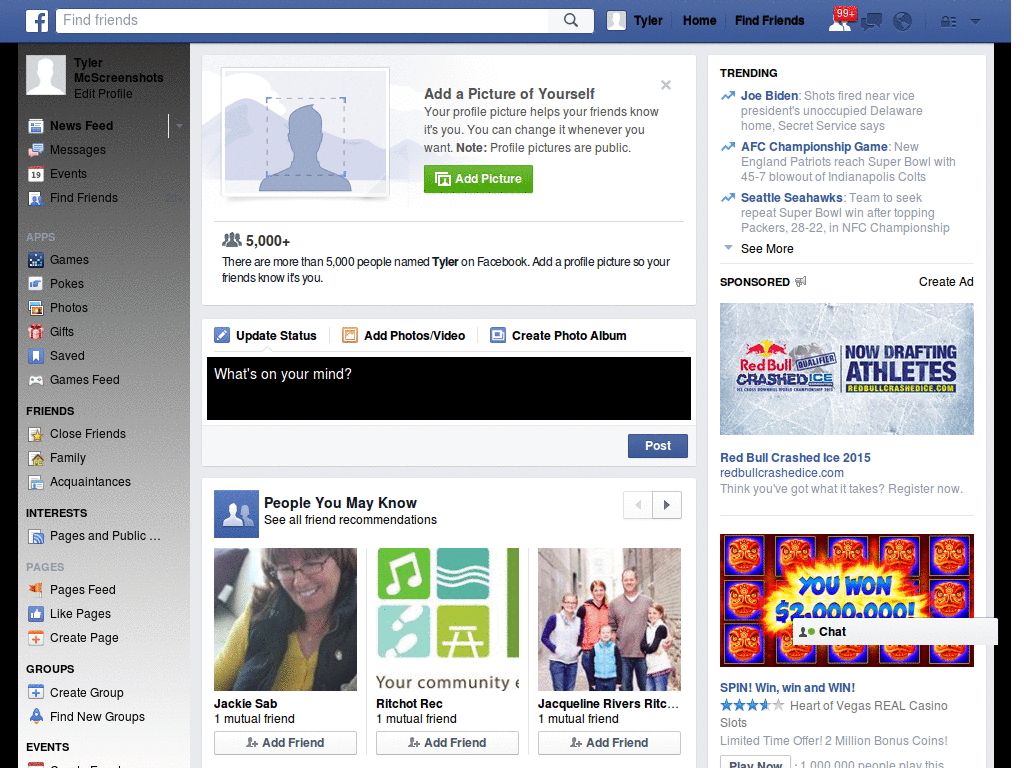
Task: Click the What's on your mind box
Action: [449, 389]
